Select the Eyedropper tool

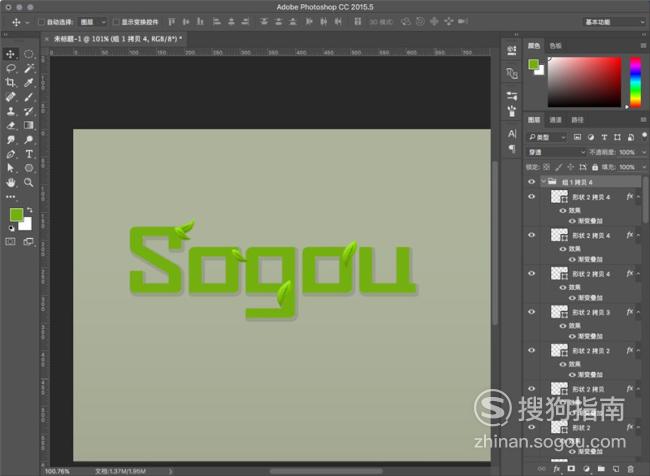(x=28, y=83)
